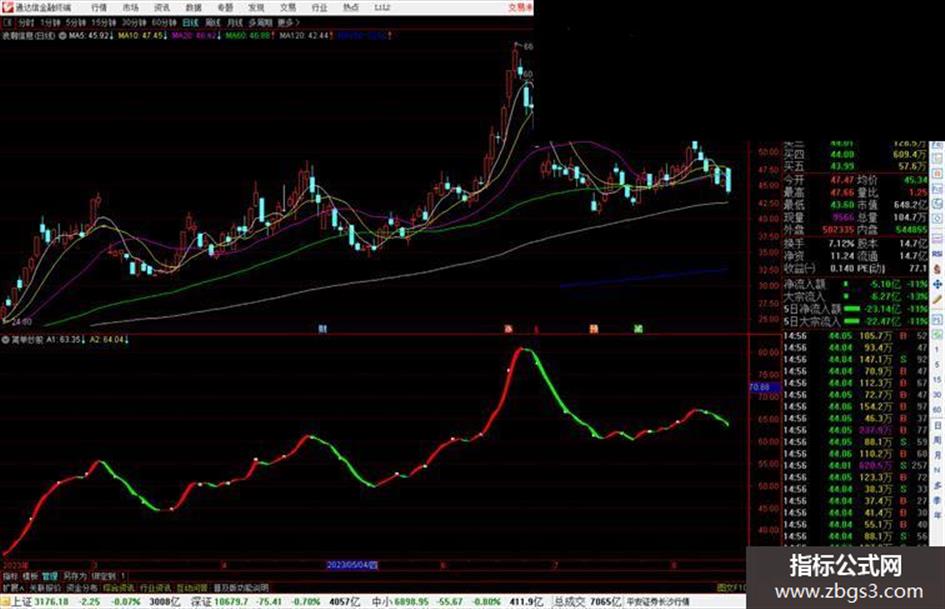
Task: Click the 5日净流入额 bar indicator
Action: (851, 309)
